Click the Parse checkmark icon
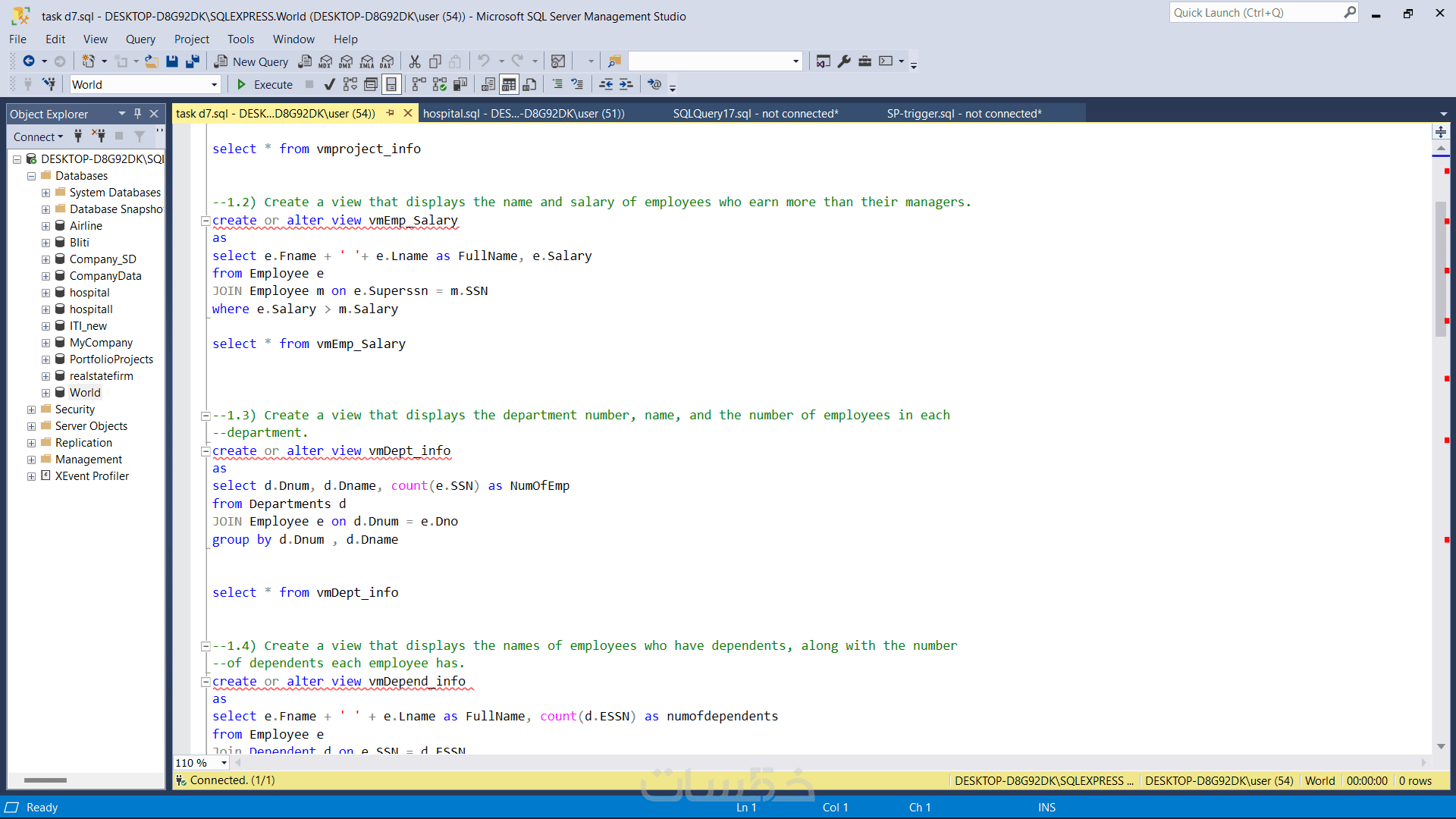Screen dimensions: 1456x819 tap(329, 84)
